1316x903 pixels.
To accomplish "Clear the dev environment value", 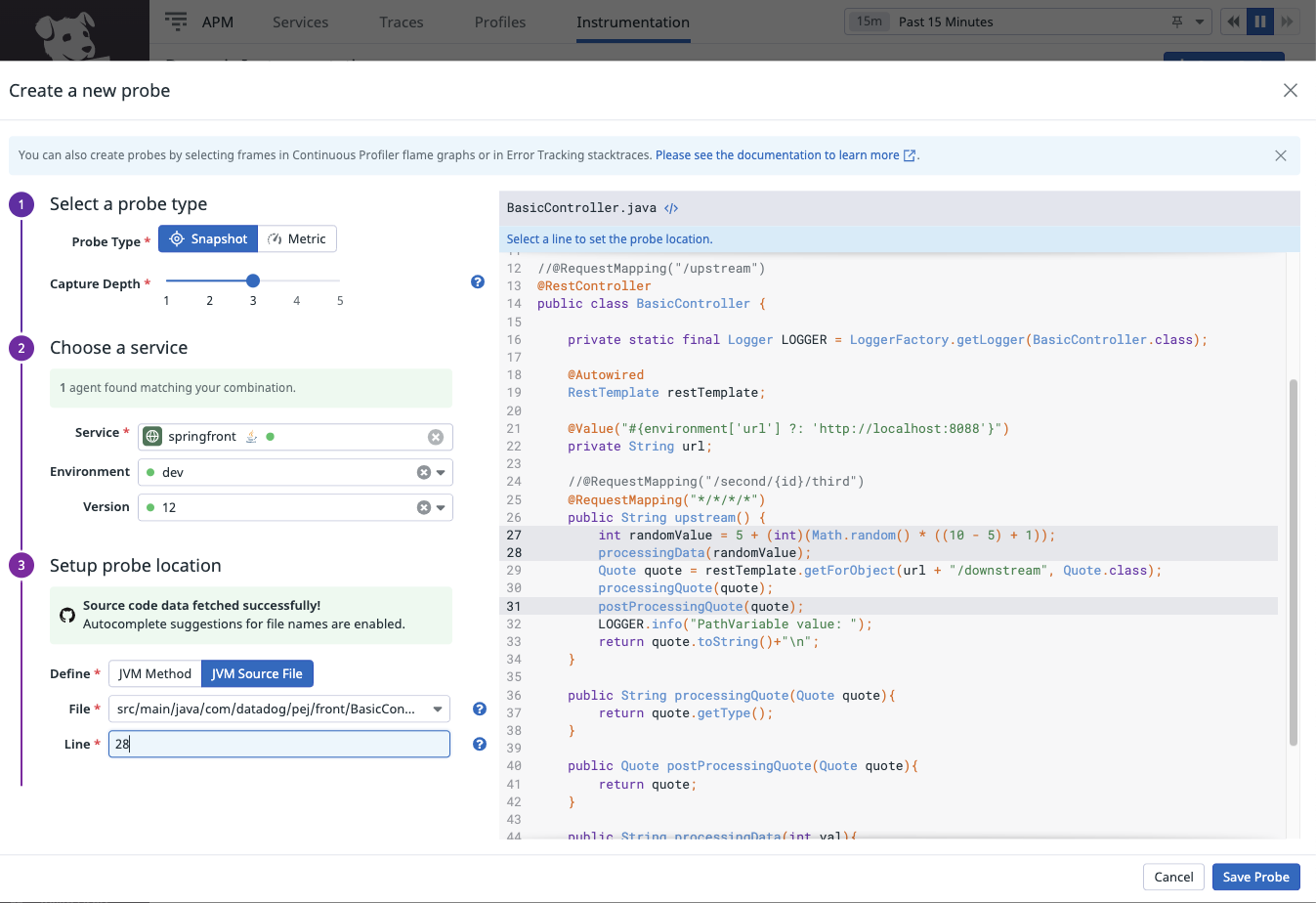I will [x=424, y=472].
